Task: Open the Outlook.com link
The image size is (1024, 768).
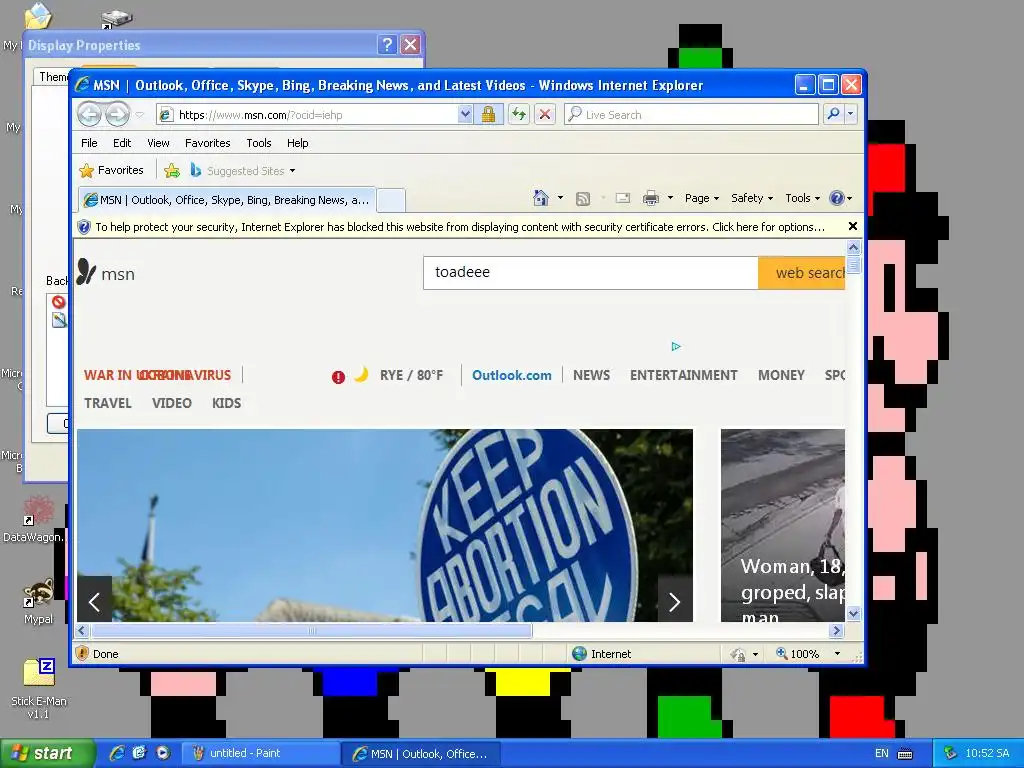Action: pos(511,376)
